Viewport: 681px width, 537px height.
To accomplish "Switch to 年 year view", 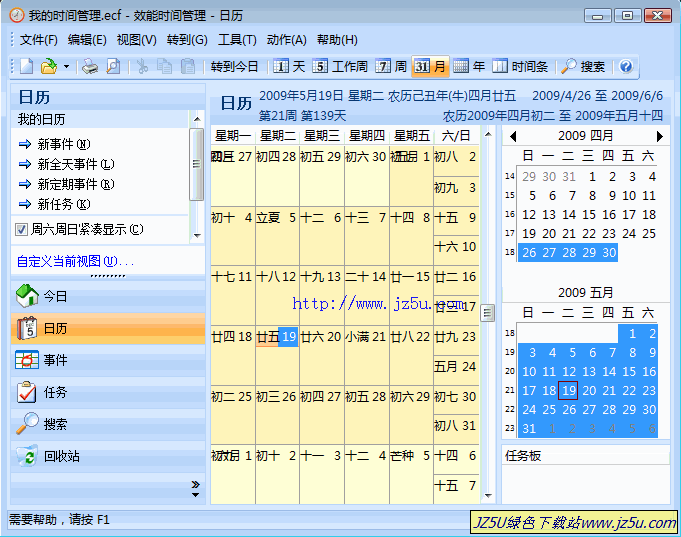I will (x=469, y=66).
